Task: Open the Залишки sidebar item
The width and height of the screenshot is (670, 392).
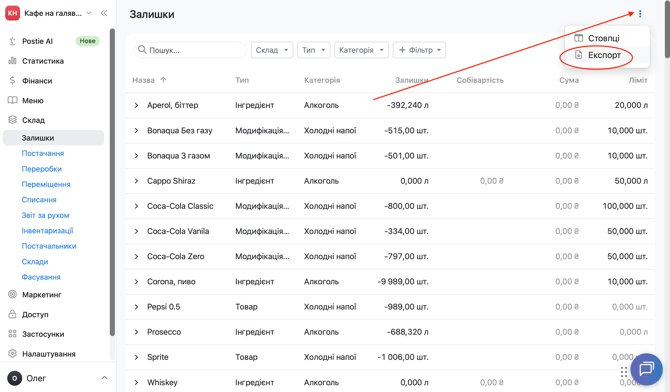Action: pos(53,138)
